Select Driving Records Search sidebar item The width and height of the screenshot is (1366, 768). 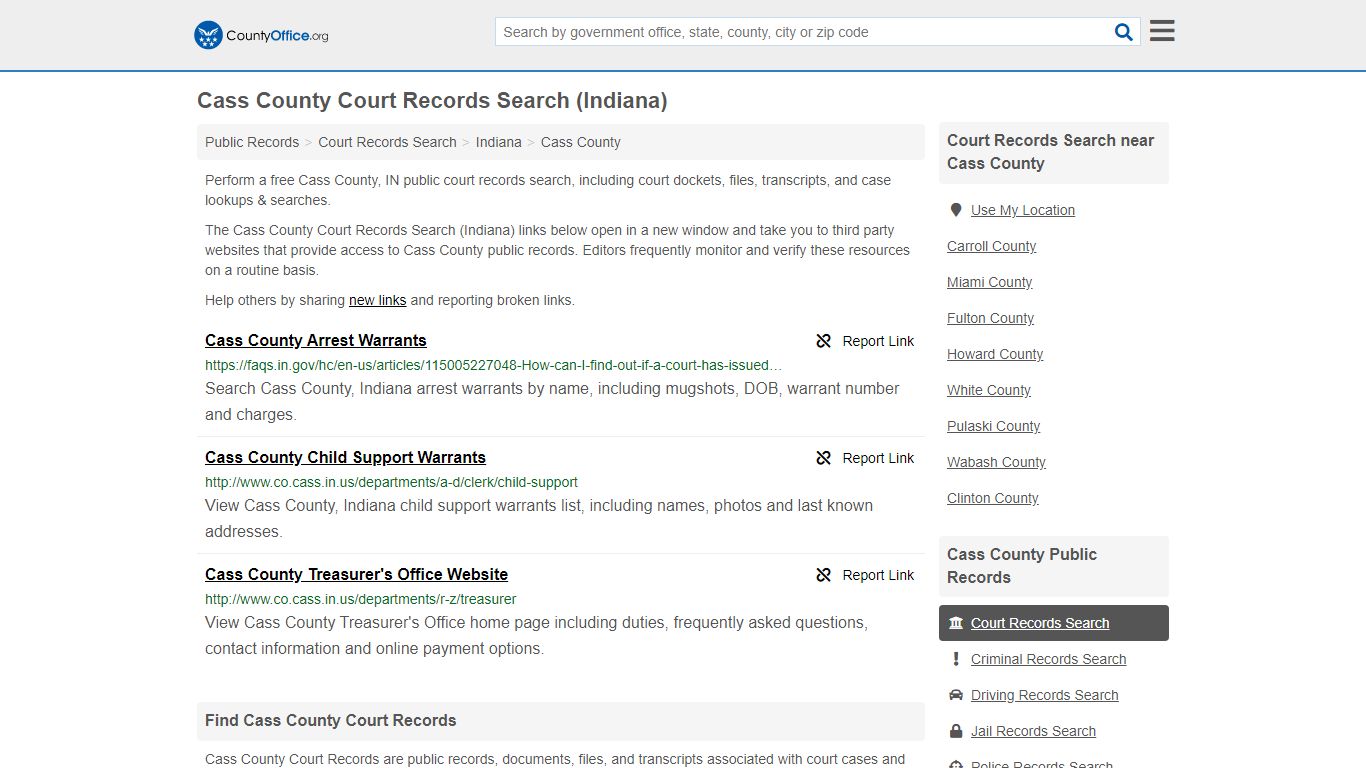(x=1044, y=695)
